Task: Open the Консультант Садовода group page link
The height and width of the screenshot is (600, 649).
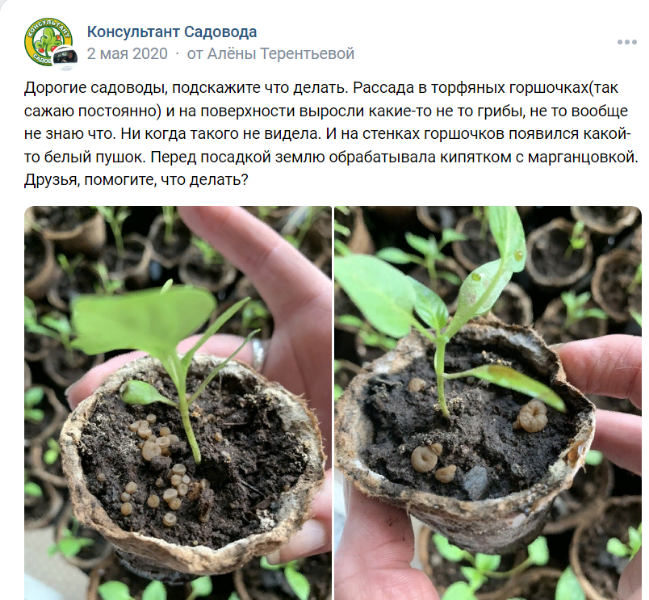Action: (172, 31)
